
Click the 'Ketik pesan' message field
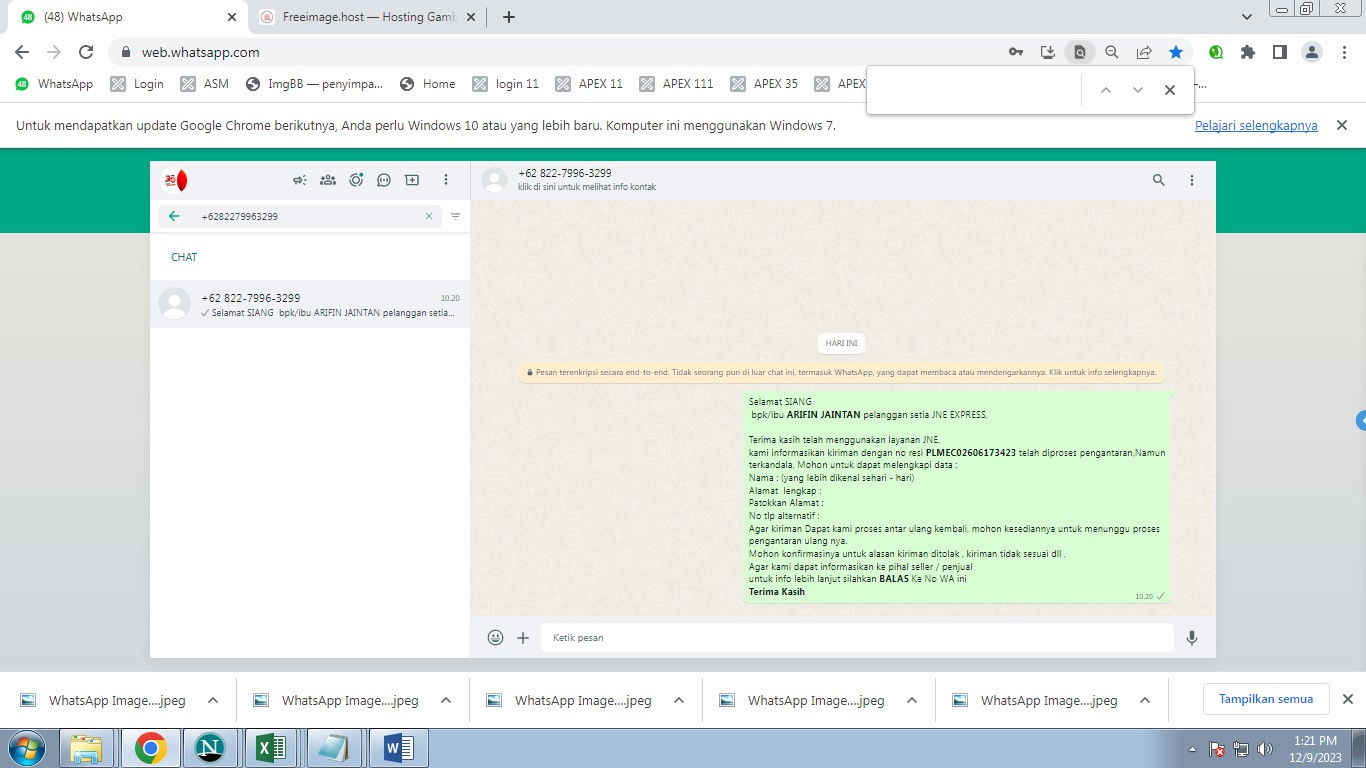point(857,637)
